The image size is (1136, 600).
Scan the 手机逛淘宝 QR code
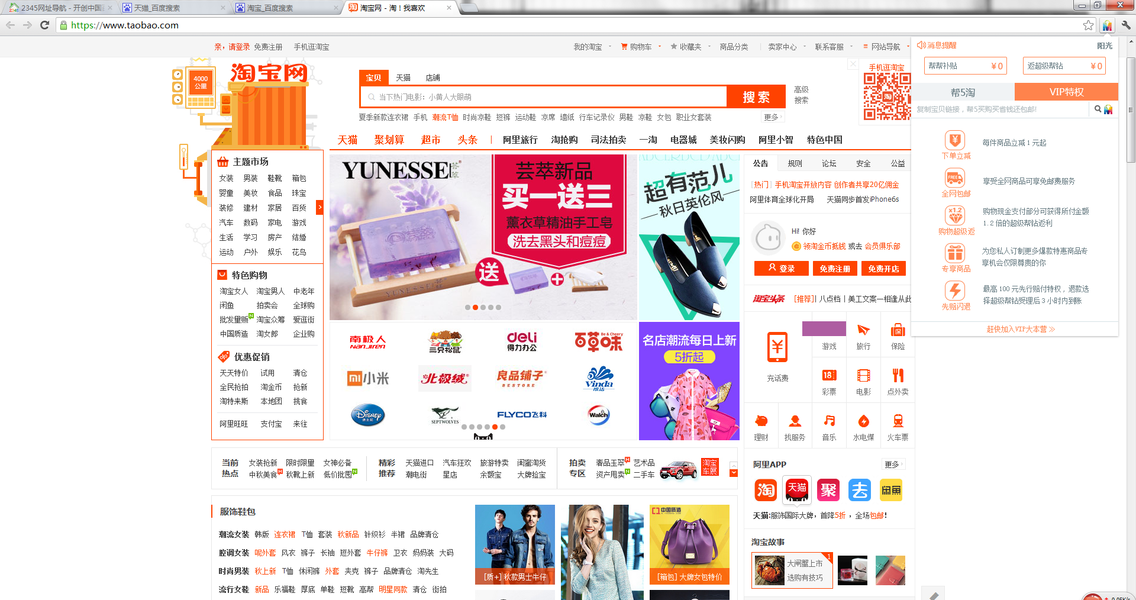(x=887, y=96)
